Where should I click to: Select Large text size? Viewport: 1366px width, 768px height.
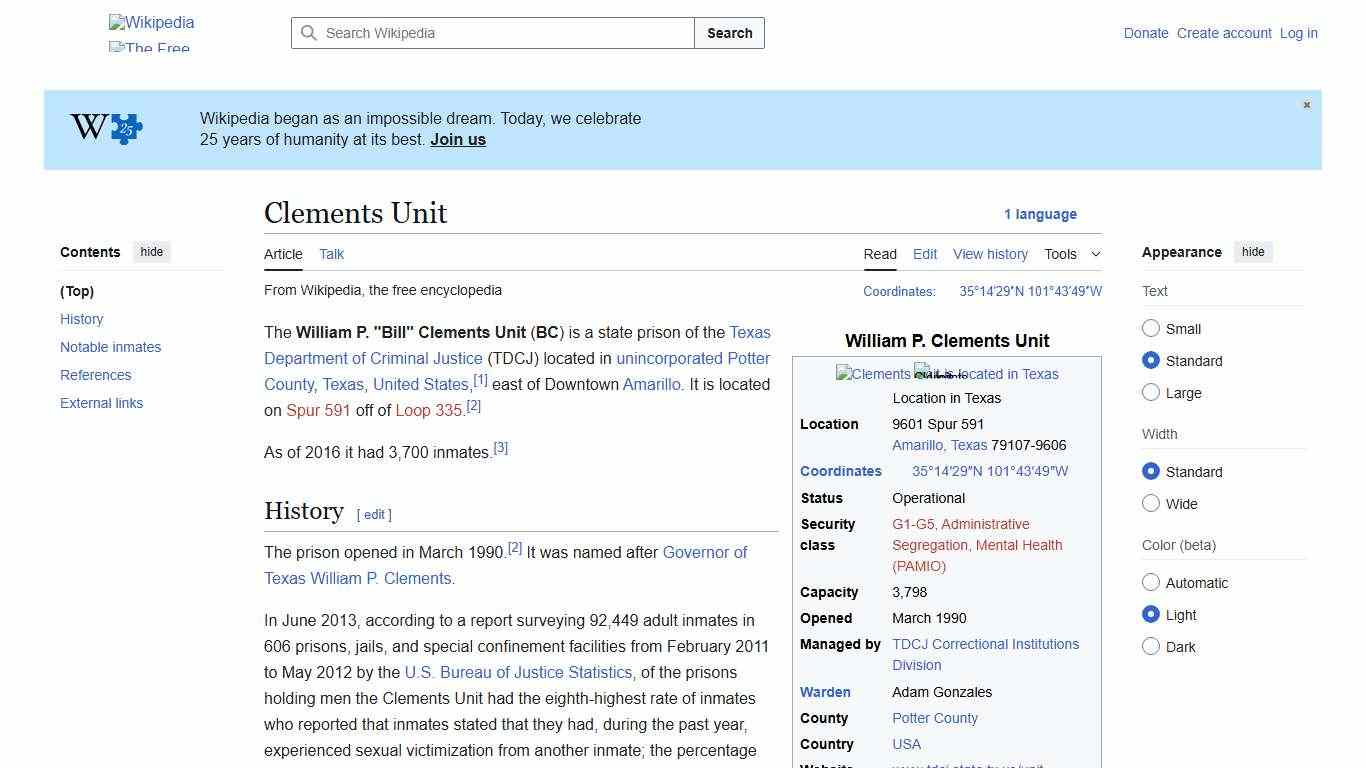pyautogui.click(x=1151, y=392)
